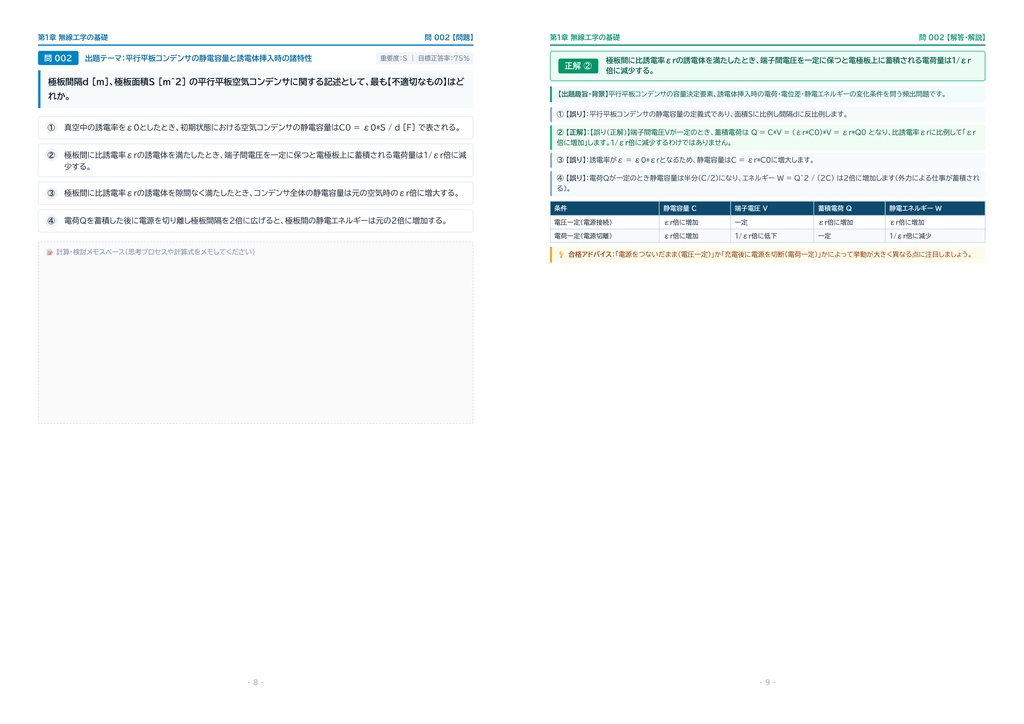Click the 蓄積電荷 Q table header

click(849, 208)
